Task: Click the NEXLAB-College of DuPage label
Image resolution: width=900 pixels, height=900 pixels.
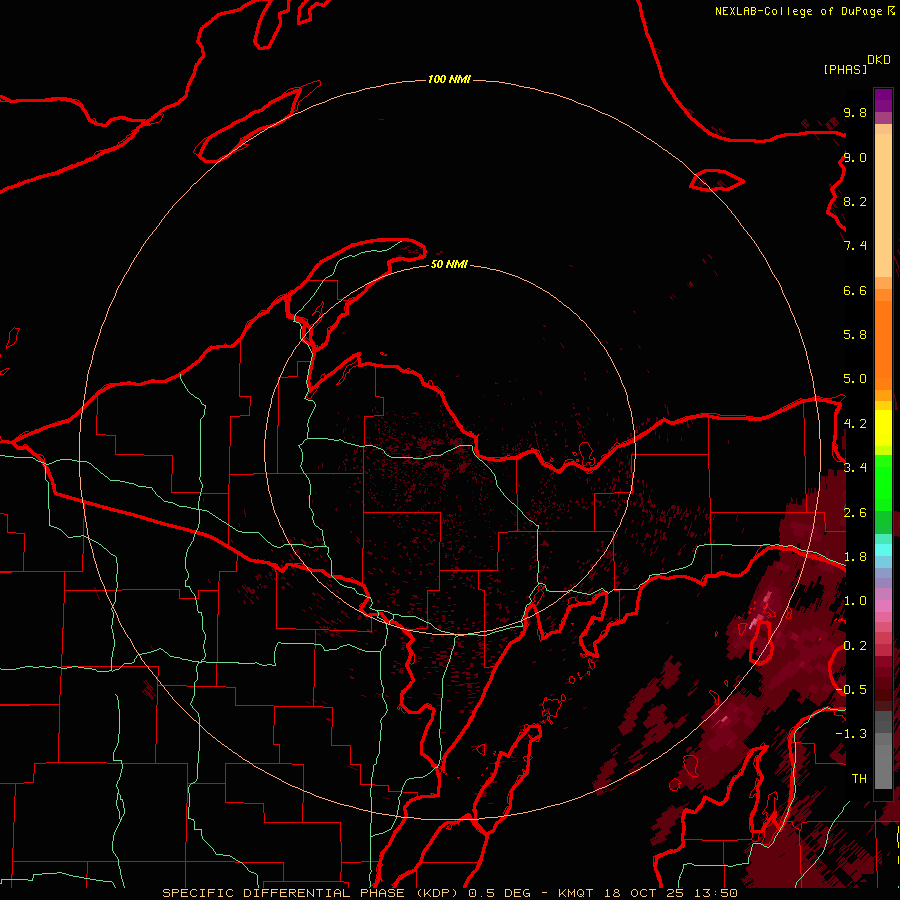Action: coord(800,11)
